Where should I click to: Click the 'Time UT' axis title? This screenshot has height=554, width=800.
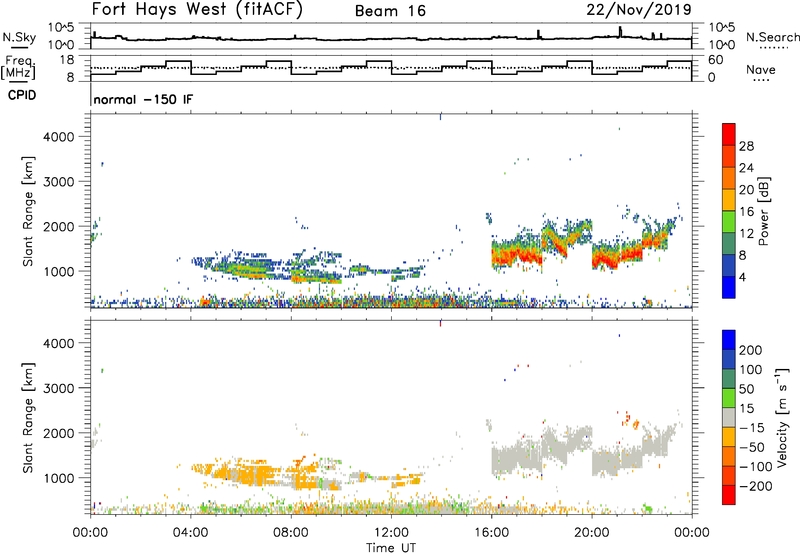(391, 548)
